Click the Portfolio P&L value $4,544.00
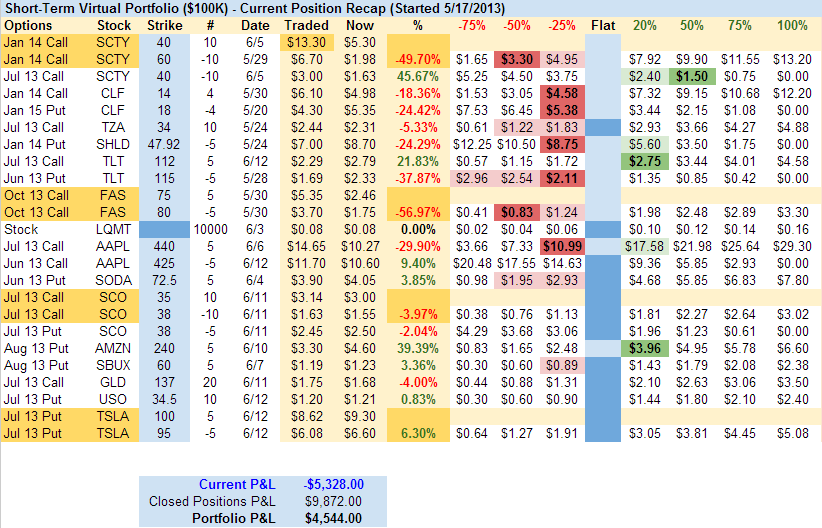The image size is (822, 528). tap(337, 518)
